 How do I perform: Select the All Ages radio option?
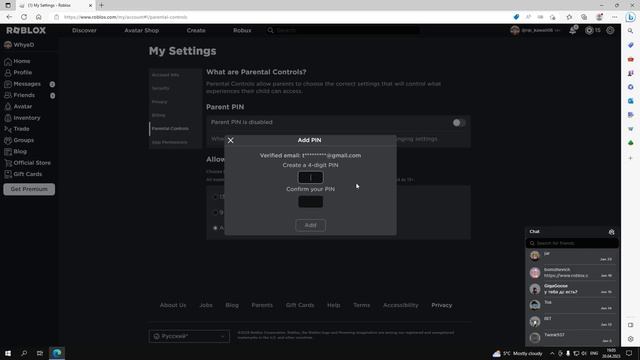point(216,228)
